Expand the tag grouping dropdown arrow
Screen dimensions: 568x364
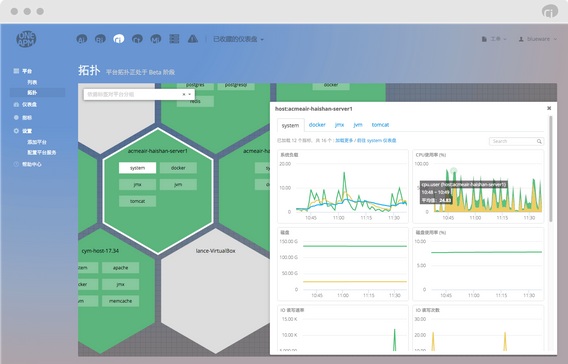[x=189, y=94]
